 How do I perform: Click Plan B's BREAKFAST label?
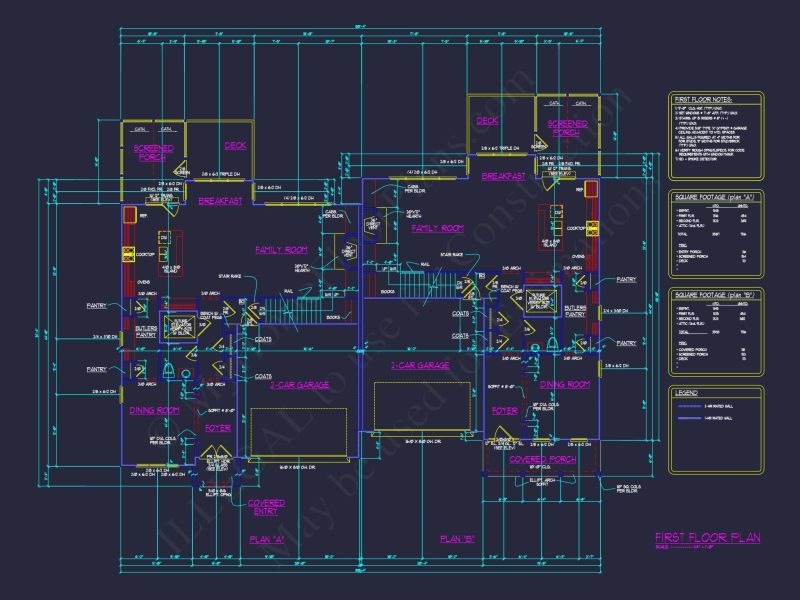pos(503,176)
